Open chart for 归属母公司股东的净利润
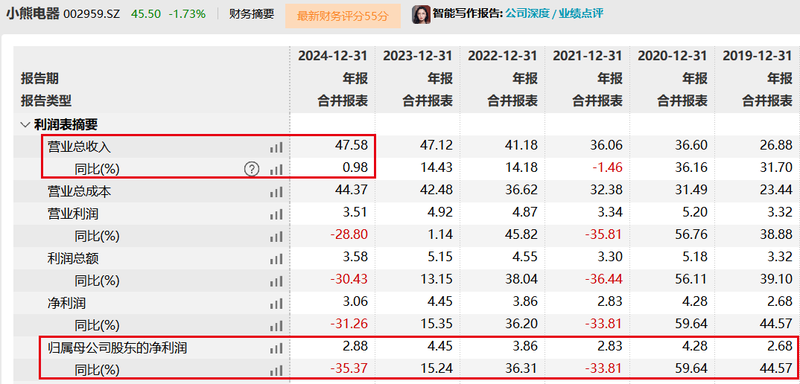The image size is (800, 384). (276, 348)
